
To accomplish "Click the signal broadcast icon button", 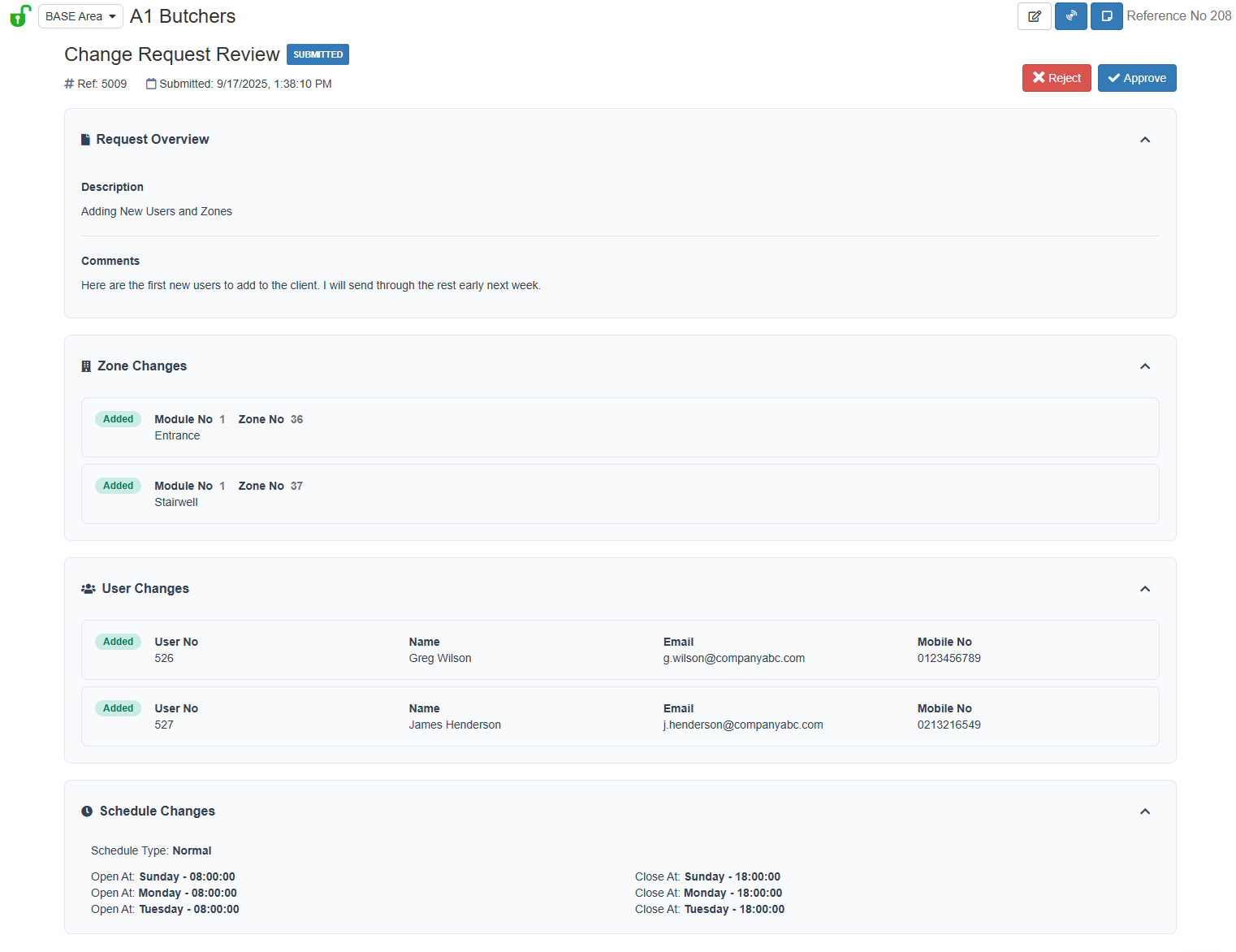I will (x=1070, y=16).
